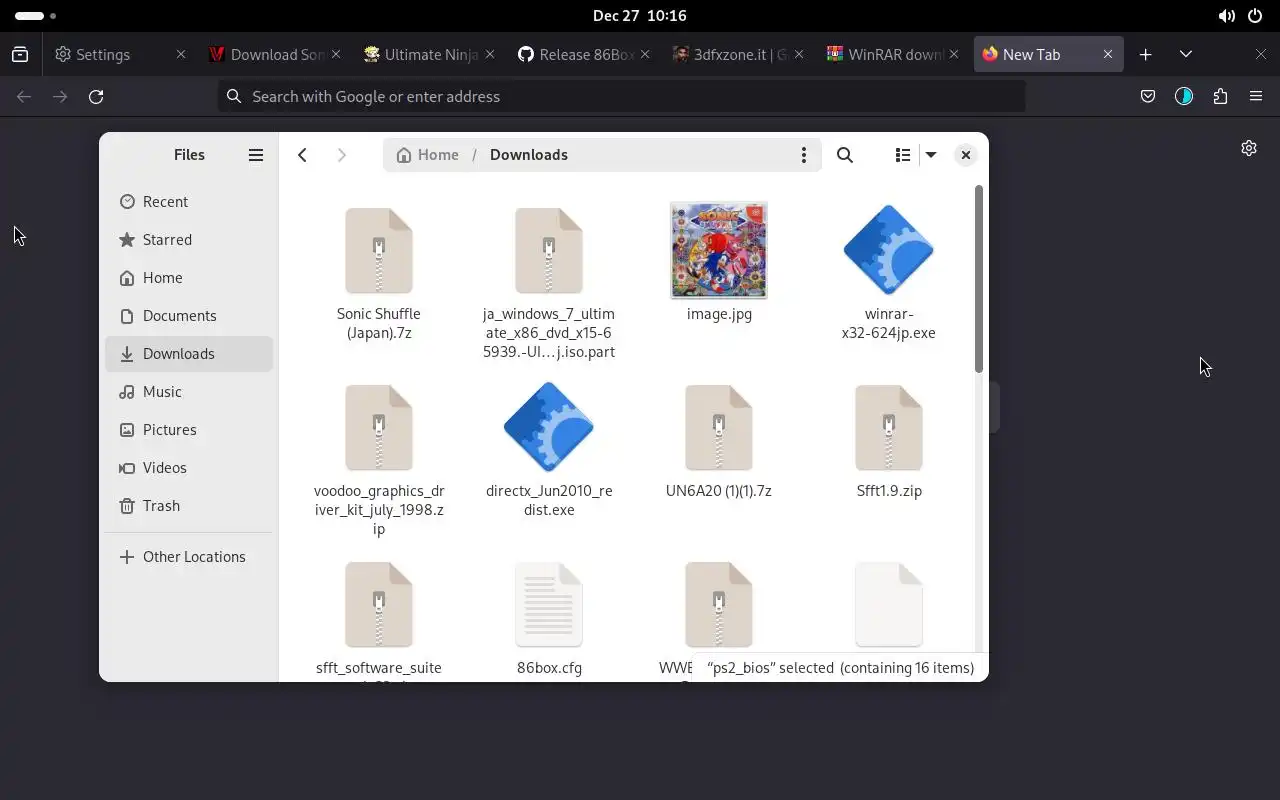Viewport: 1280px width, 800px height.
Task: Open browser Extensions puzzle icon
Action: (x=1220, y=97)
